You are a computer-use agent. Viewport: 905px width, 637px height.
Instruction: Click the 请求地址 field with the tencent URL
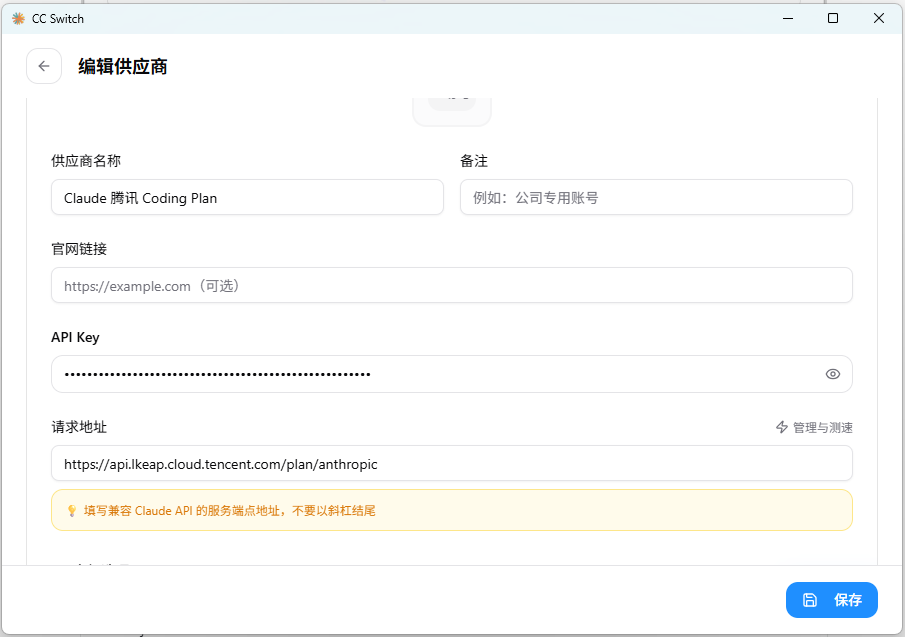pos(451,464)
